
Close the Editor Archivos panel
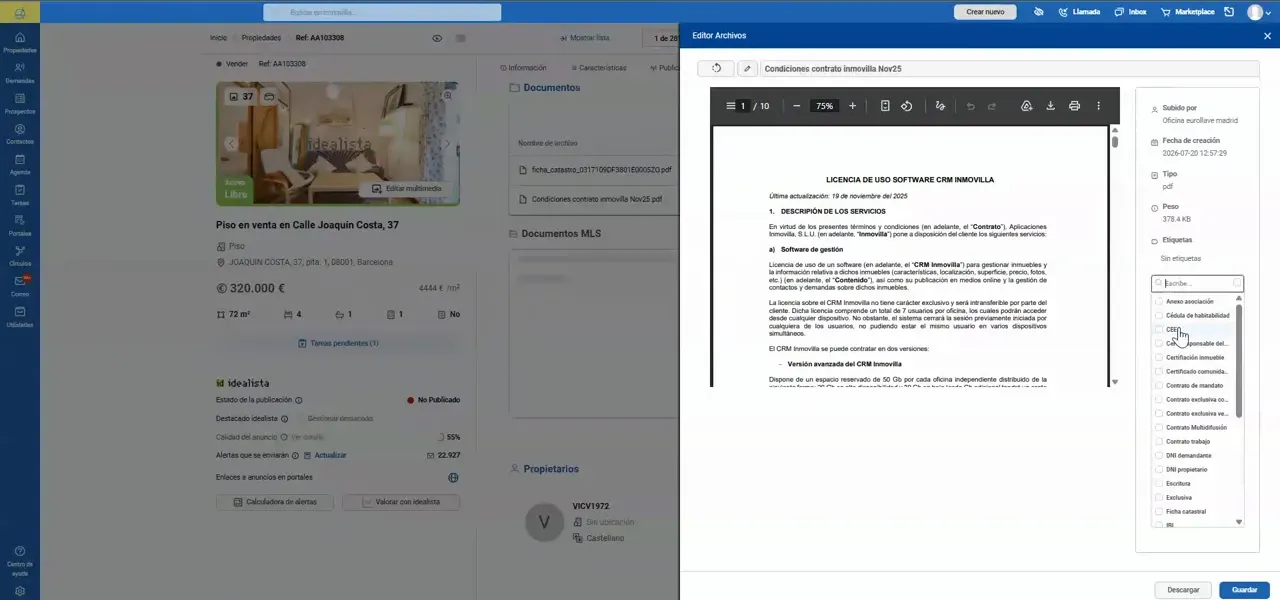[x=1267, y=36]
